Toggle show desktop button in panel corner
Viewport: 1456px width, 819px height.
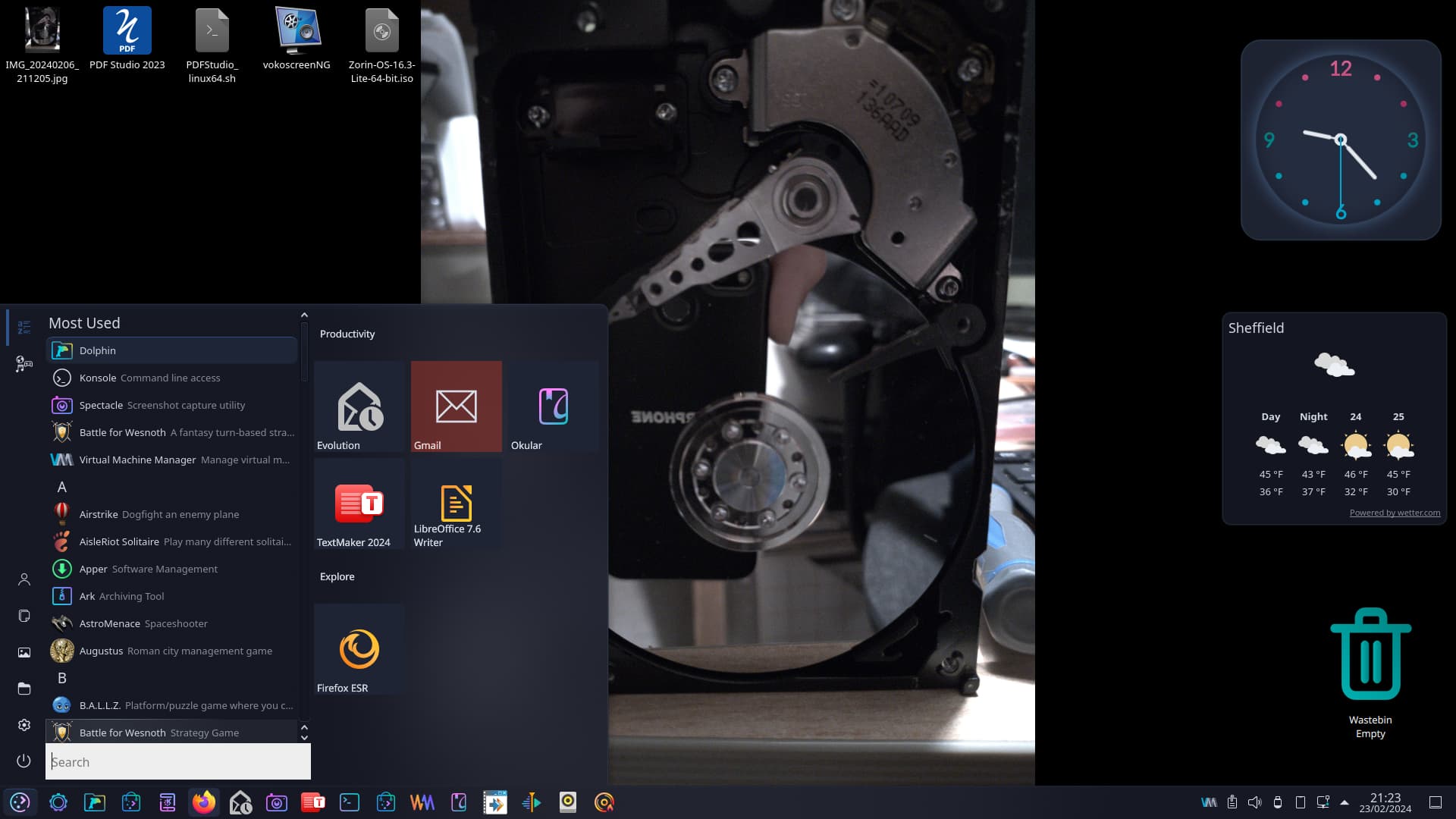pos(1435,802)
